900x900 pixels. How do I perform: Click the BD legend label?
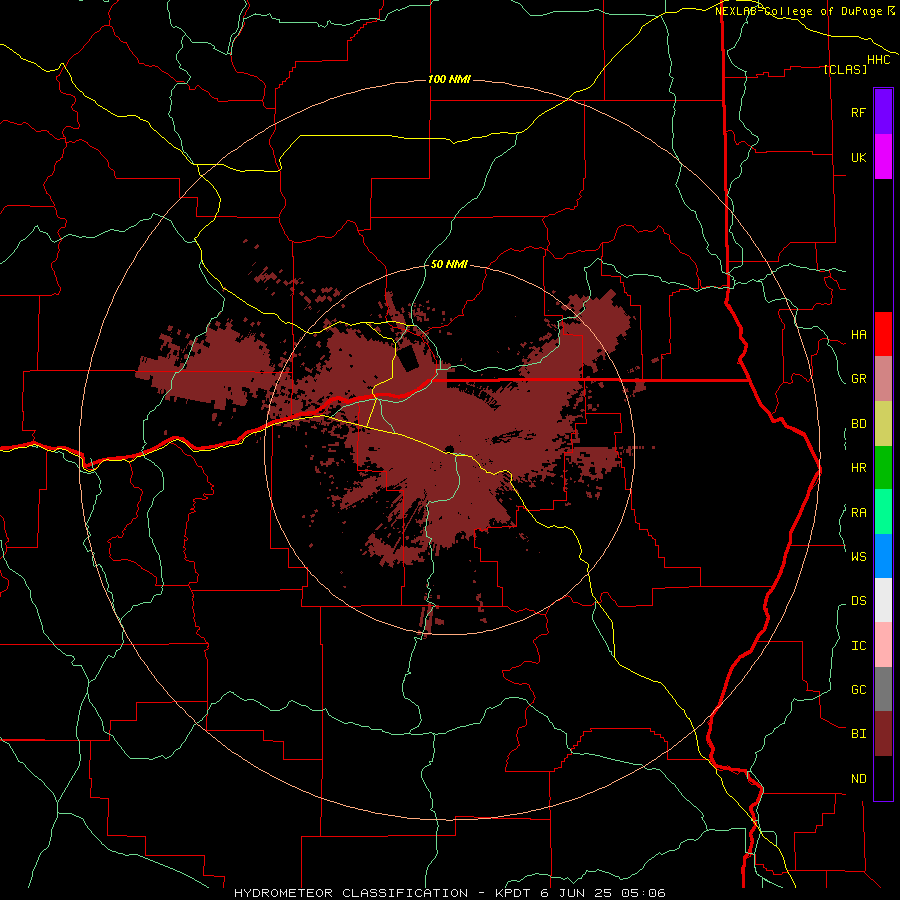pos(858,424)
